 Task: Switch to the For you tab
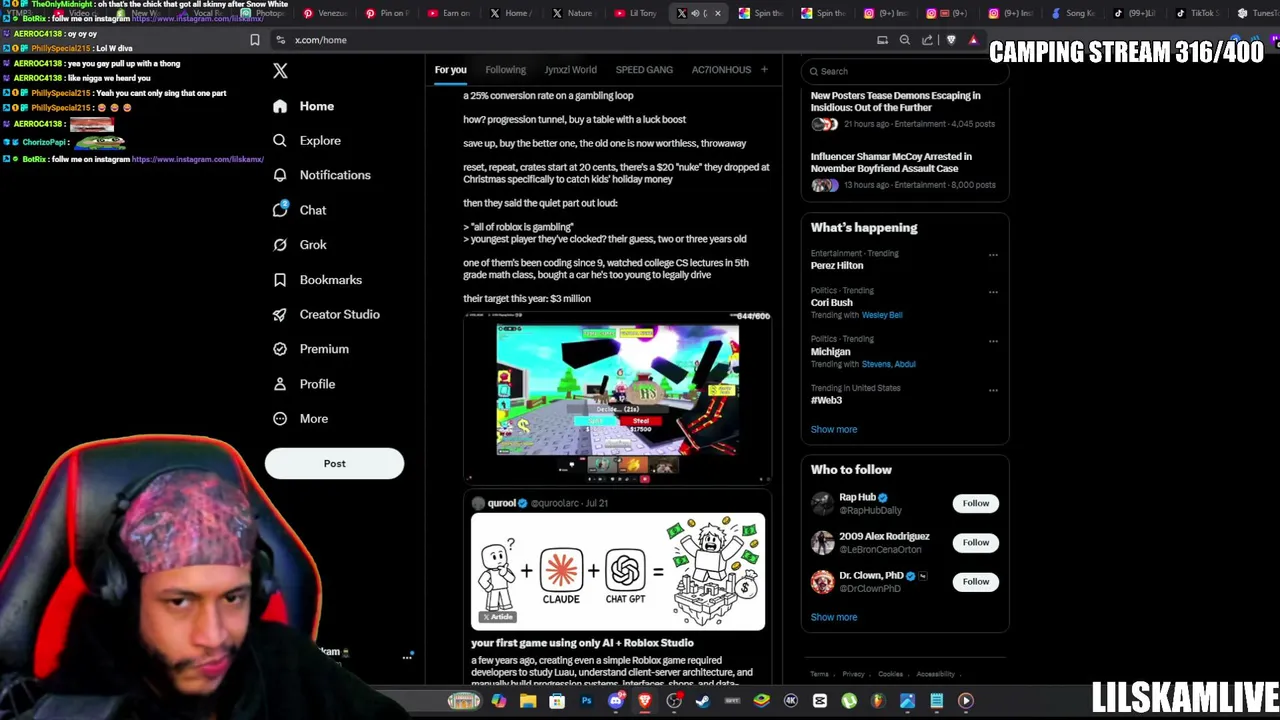point(451,70)
